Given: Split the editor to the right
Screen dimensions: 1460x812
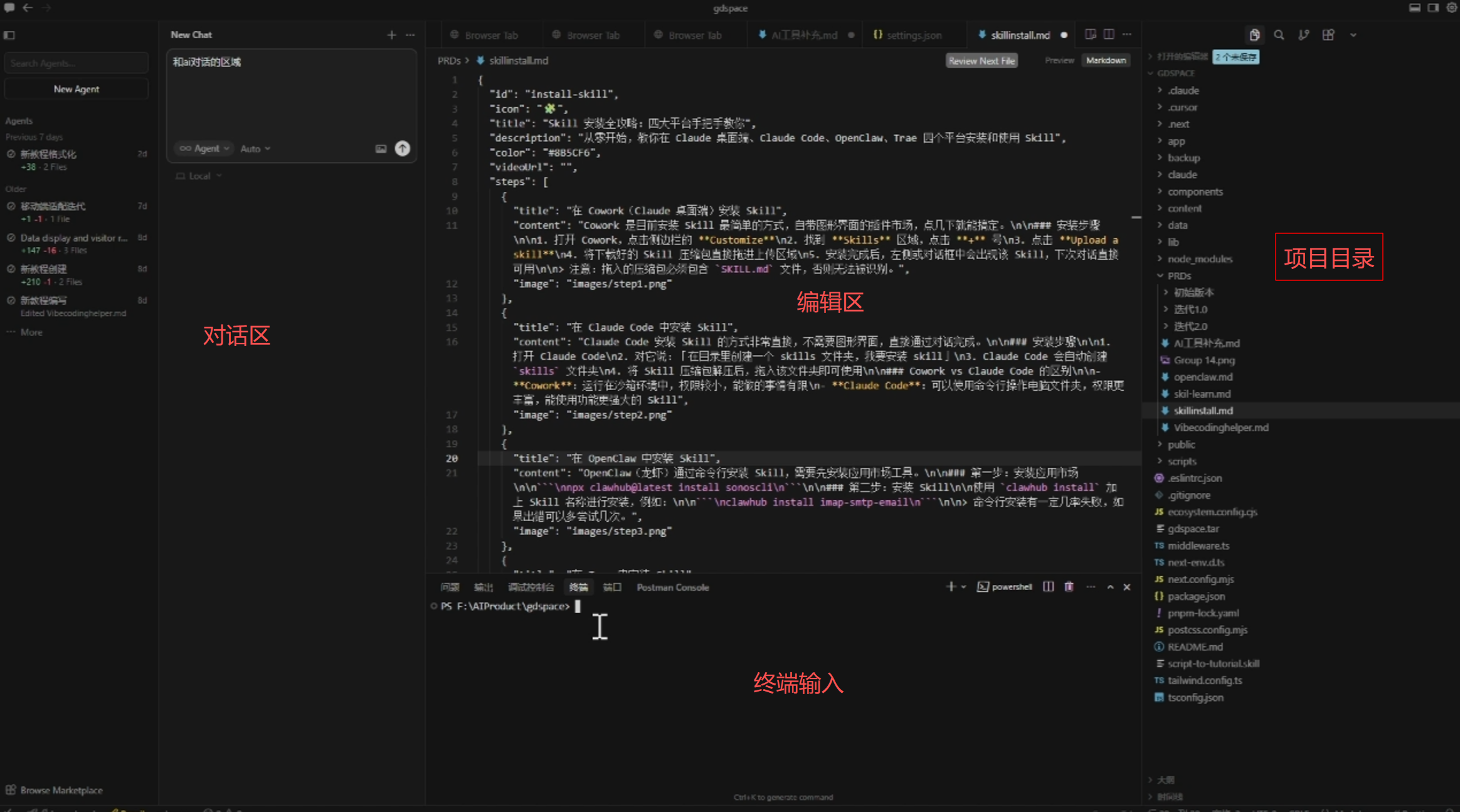Looking at the screenshot, I should [x=1109, y=34].
